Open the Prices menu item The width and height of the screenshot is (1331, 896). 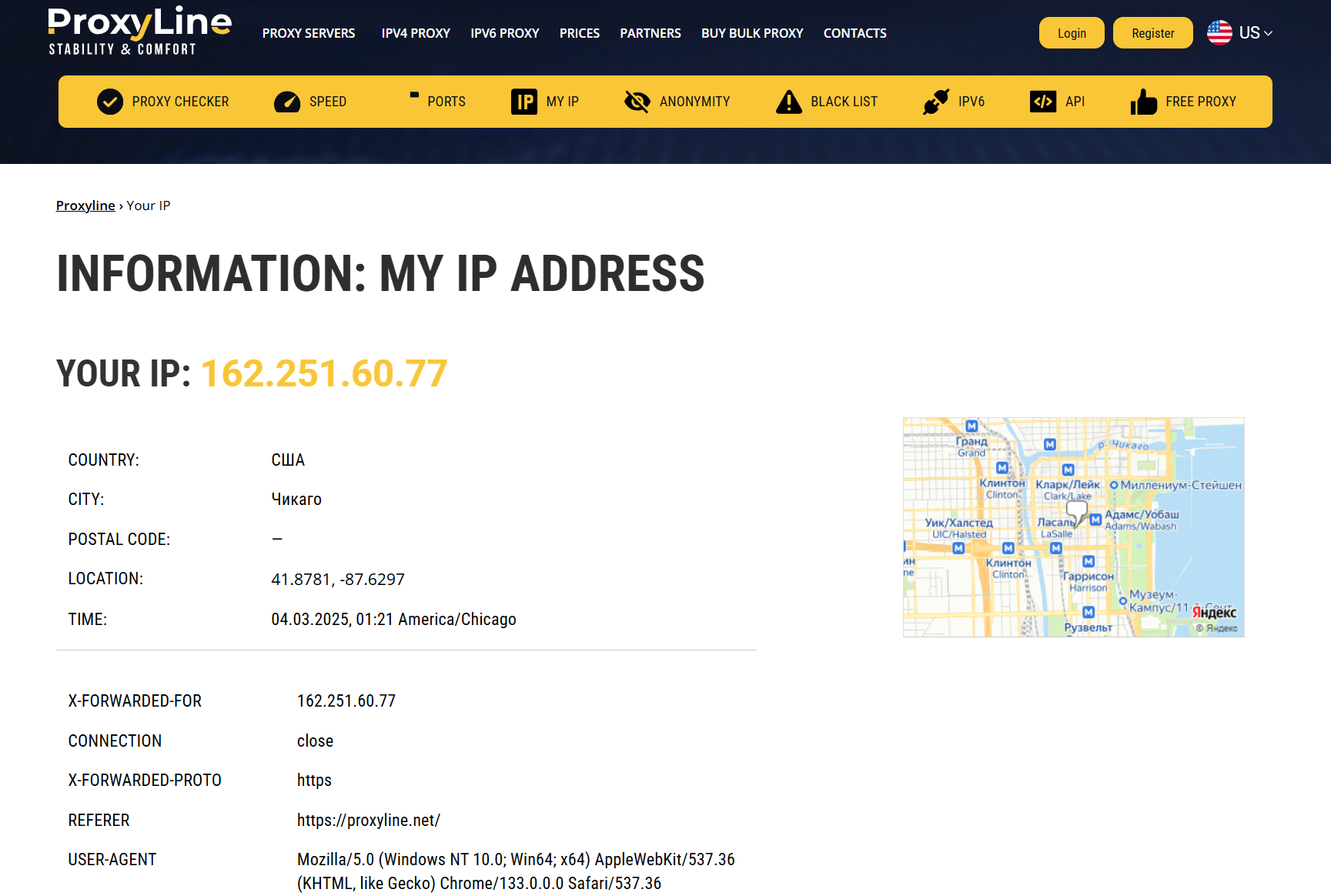tap(579, 33)
